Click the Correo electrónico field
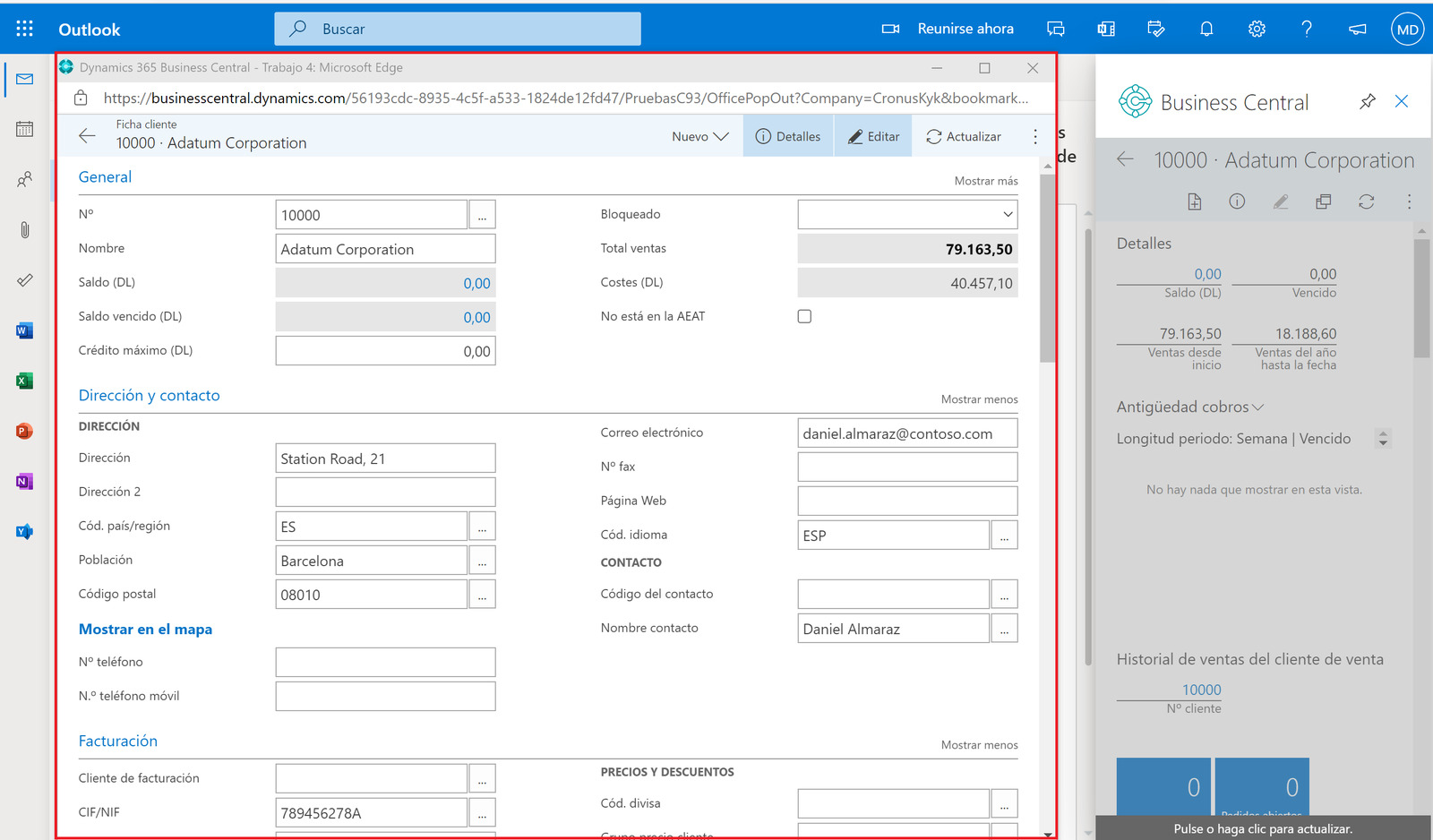 click(x=907, y=433)
